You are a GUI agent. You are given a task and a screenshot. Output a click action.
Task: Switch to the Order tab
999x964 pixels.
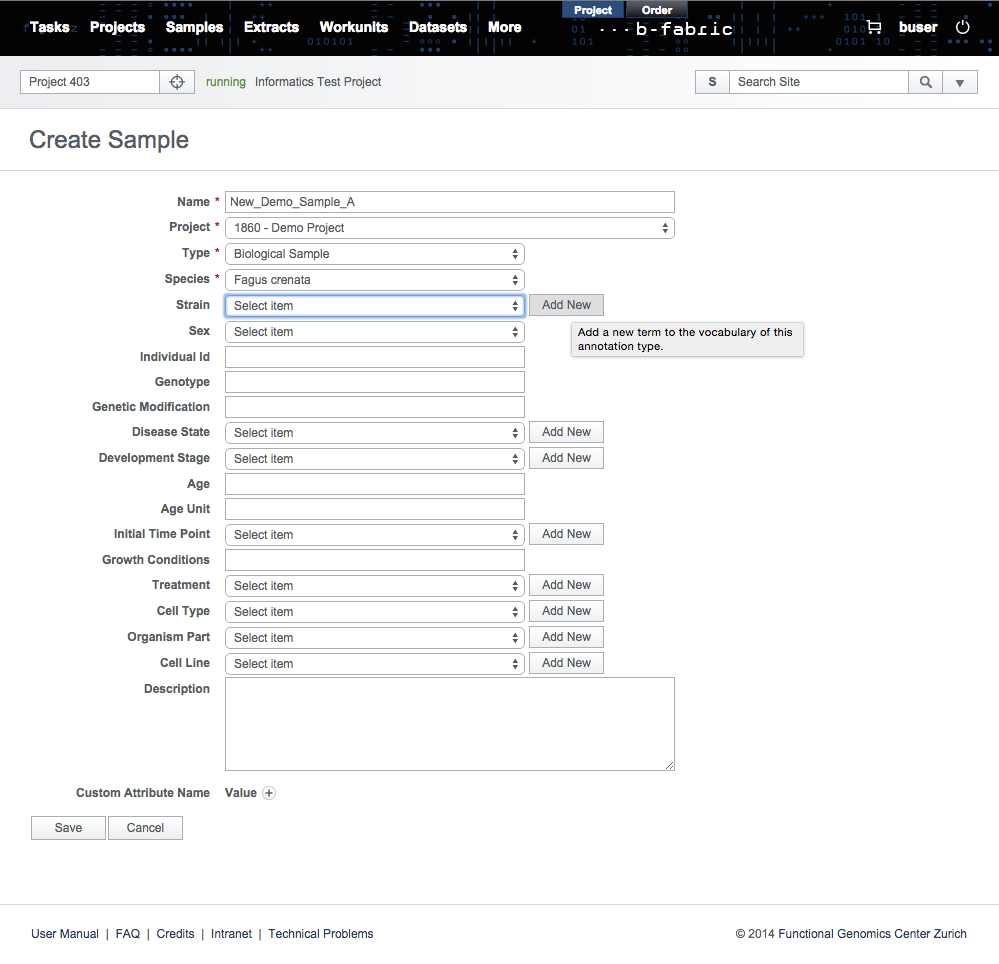click(x=657, y=10)
